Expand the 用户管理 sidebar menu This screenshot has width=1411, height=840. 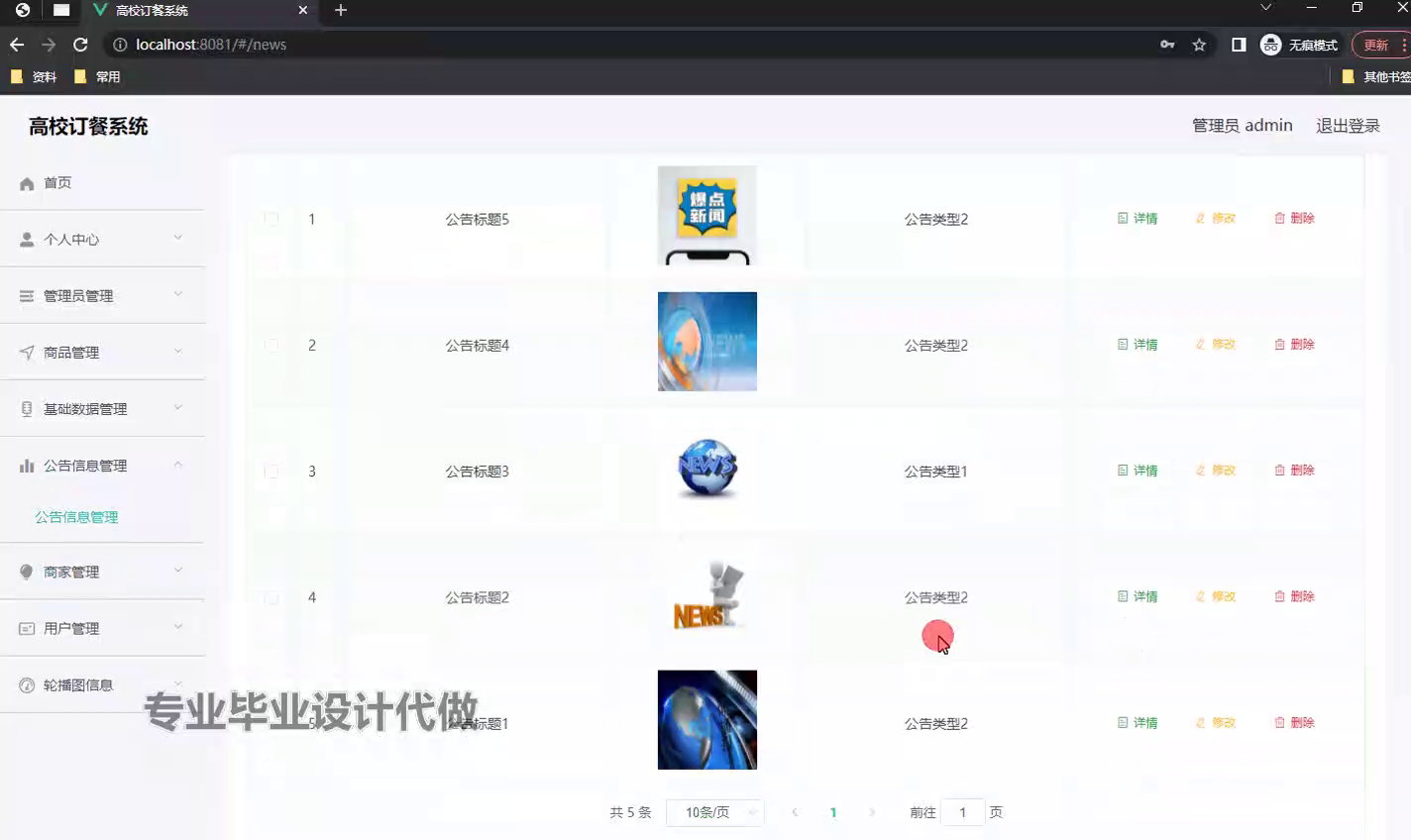pos(102,628)
